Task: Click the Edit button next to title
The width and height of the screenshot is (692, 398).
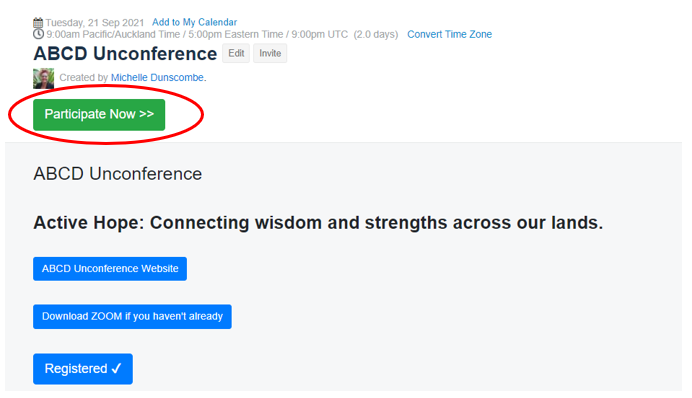Action: pos(236,53)
